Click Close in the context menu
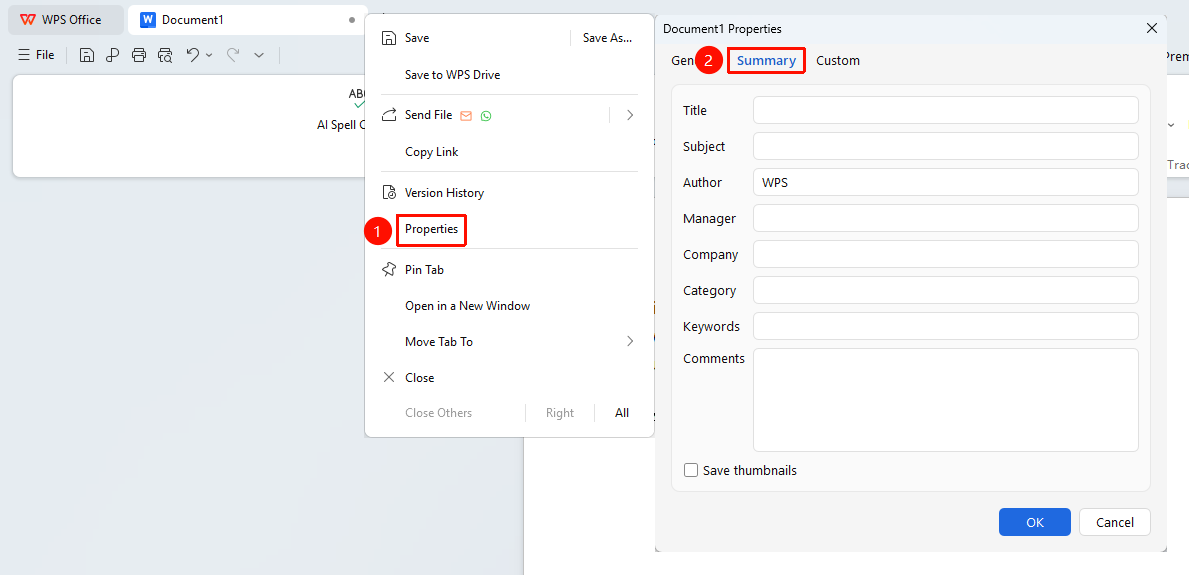The height and width of the screenshot is (575, 1189). (419, 378)
